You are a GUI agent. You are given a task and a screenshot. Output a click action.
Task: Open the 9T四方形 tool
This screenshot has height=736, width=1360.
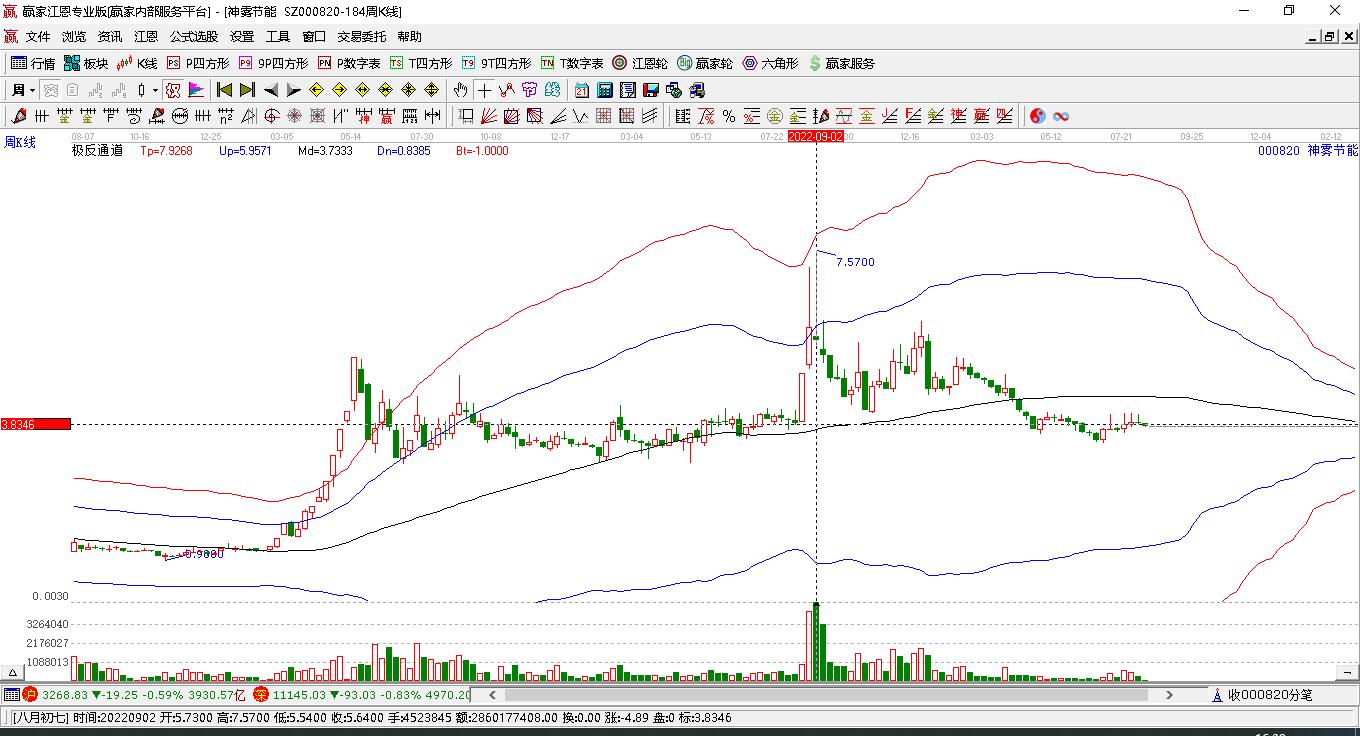tap(496, 63)
